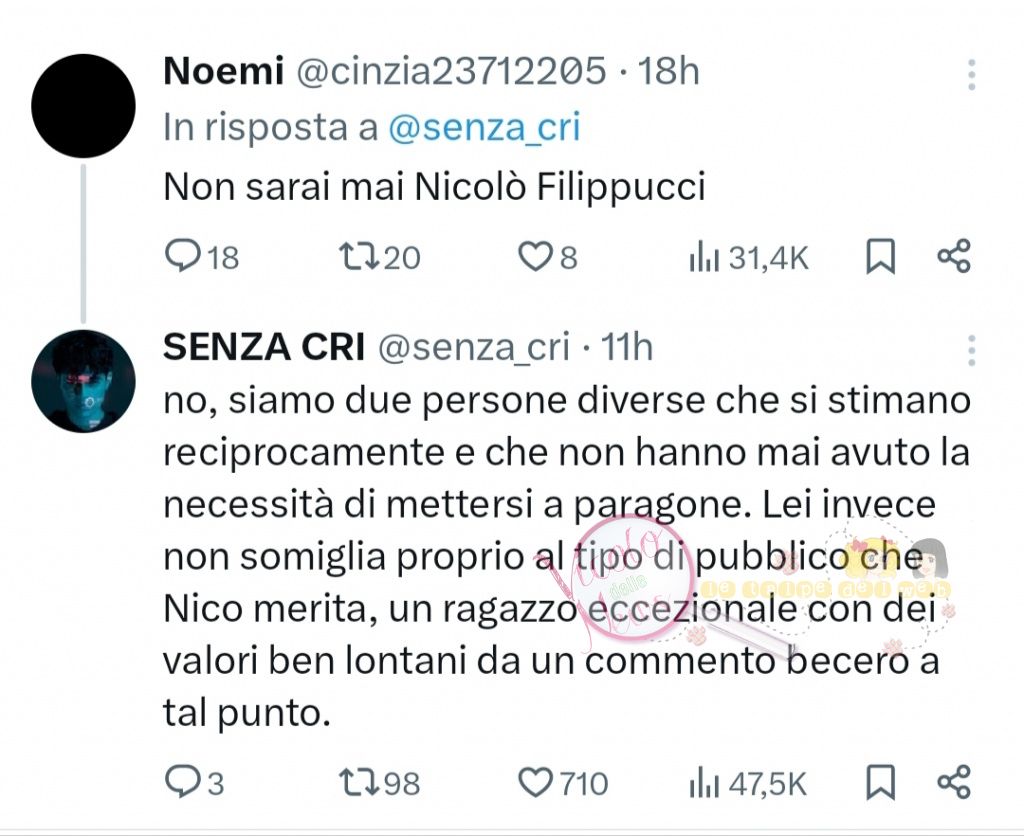
Task: Like SENZA CRI's tweet
Action: pos(536,782)
